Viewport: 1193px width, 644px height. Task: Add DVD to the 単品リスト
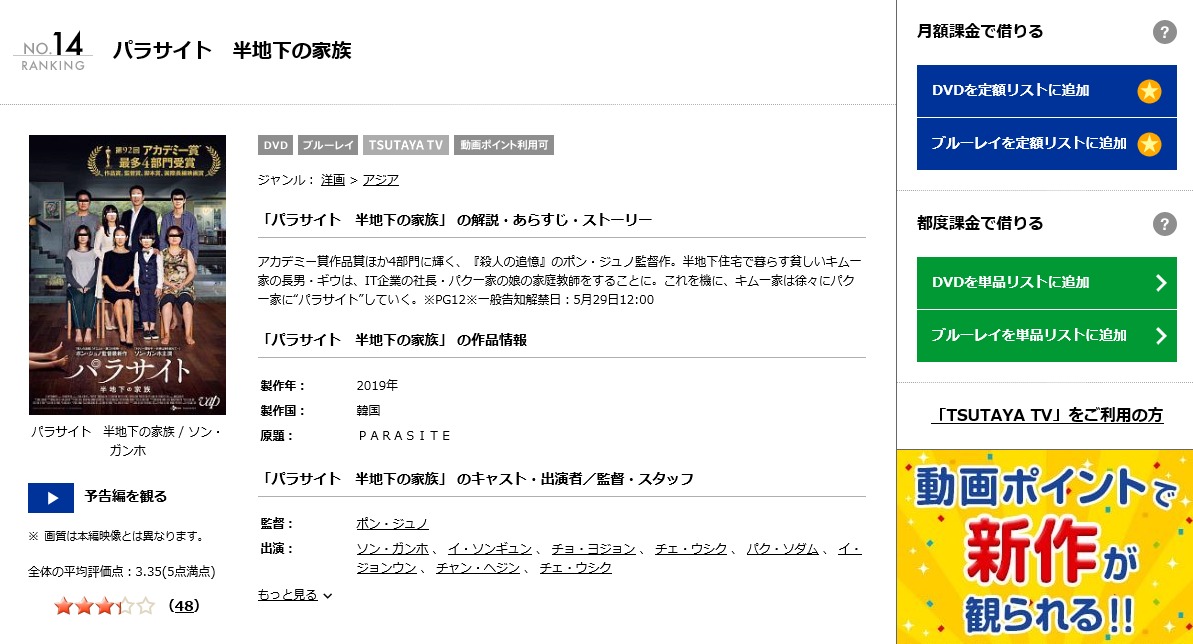1046,282
